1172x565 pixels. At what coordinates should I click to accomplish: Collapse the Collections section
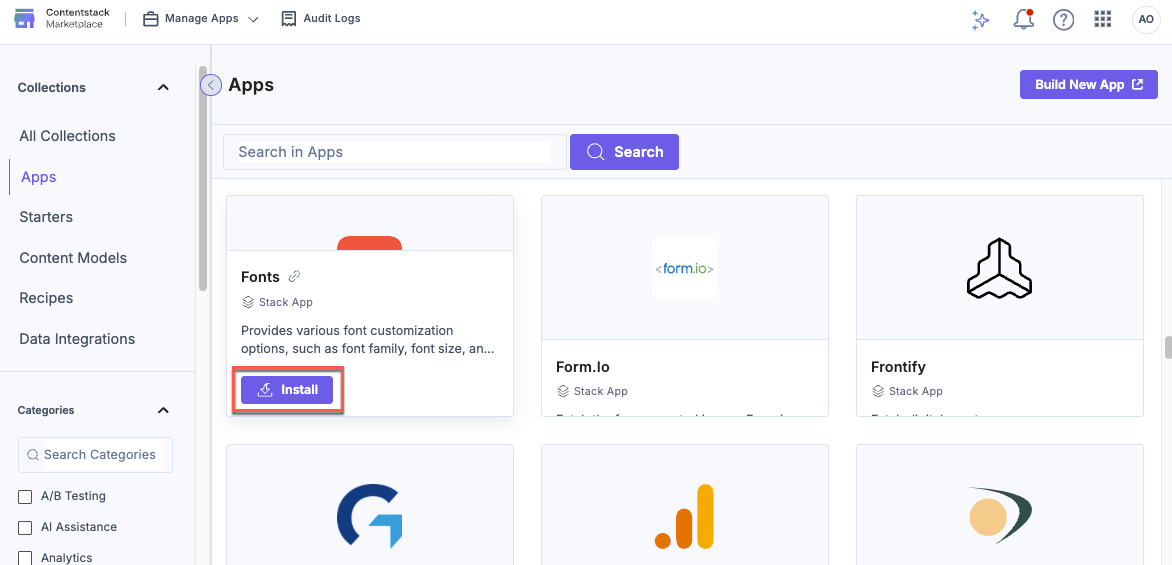[163, 87]
